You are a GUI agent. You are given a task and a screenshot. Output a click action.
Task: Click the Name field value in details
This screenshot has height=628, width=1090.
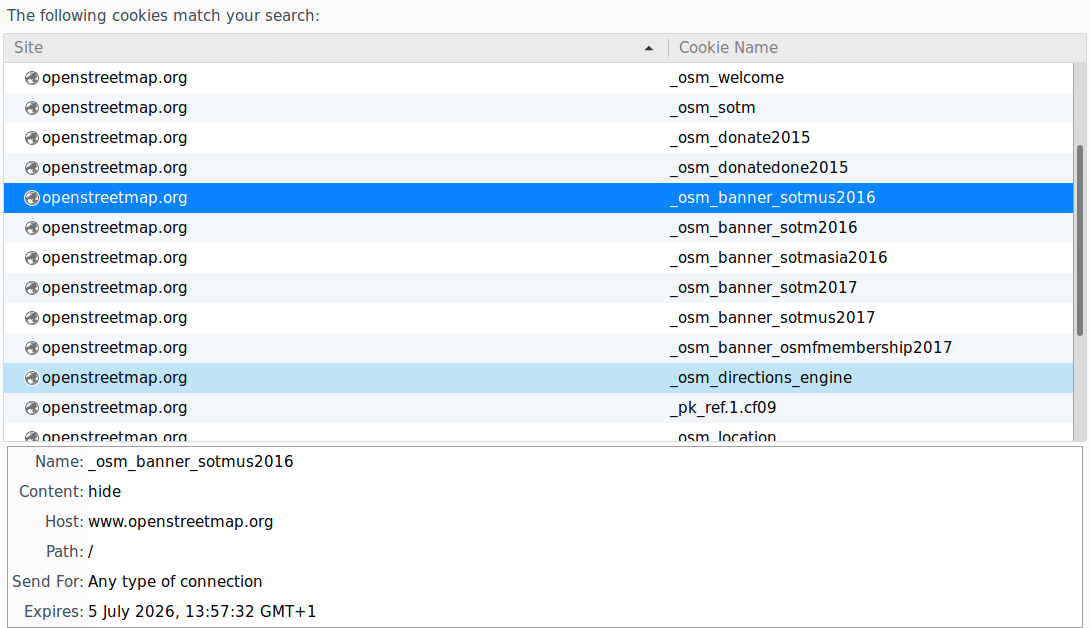(x=190, y=462)
